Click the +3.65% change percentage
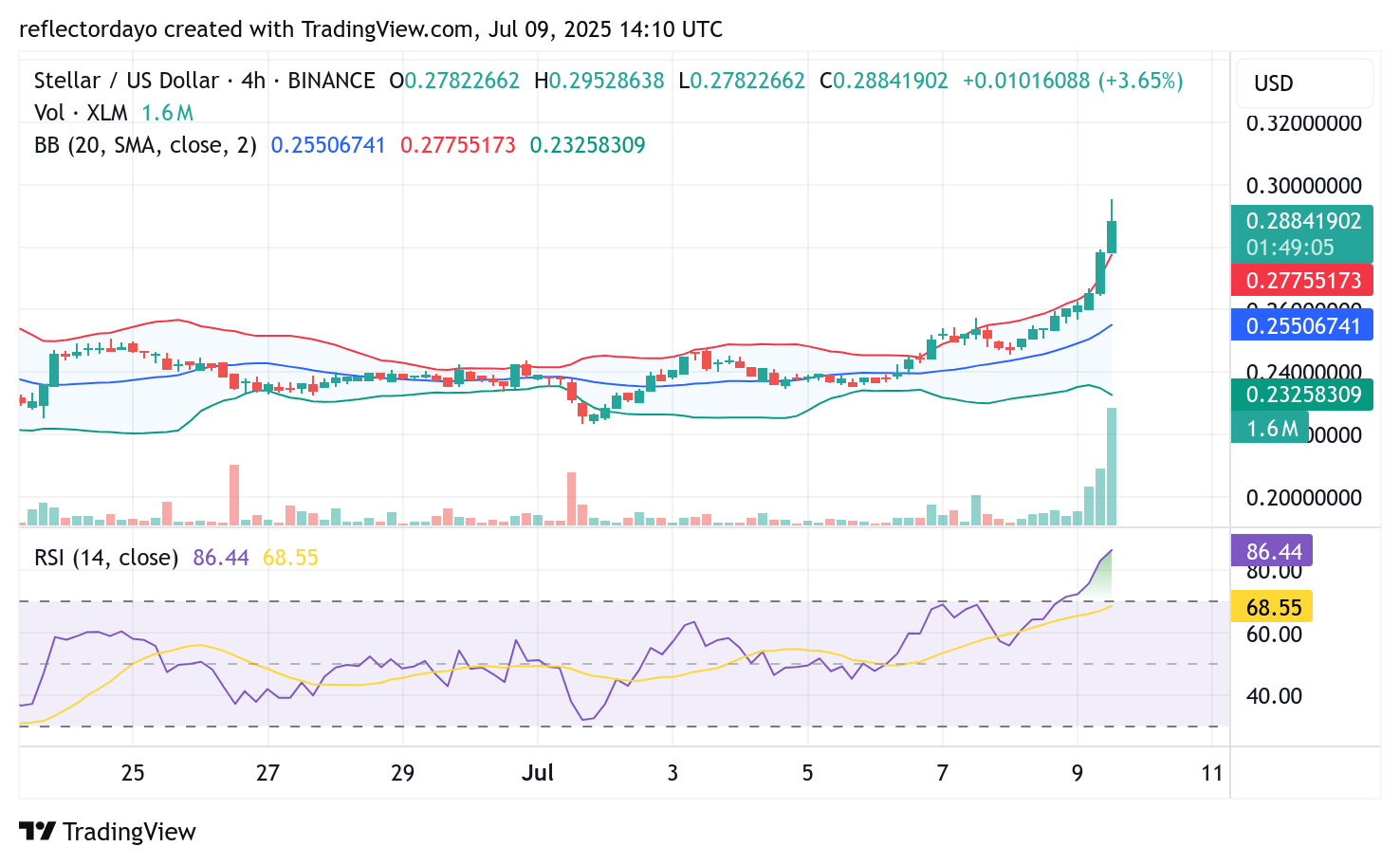The width and height of the screenshot is (1400, 865). (1141, 81)
